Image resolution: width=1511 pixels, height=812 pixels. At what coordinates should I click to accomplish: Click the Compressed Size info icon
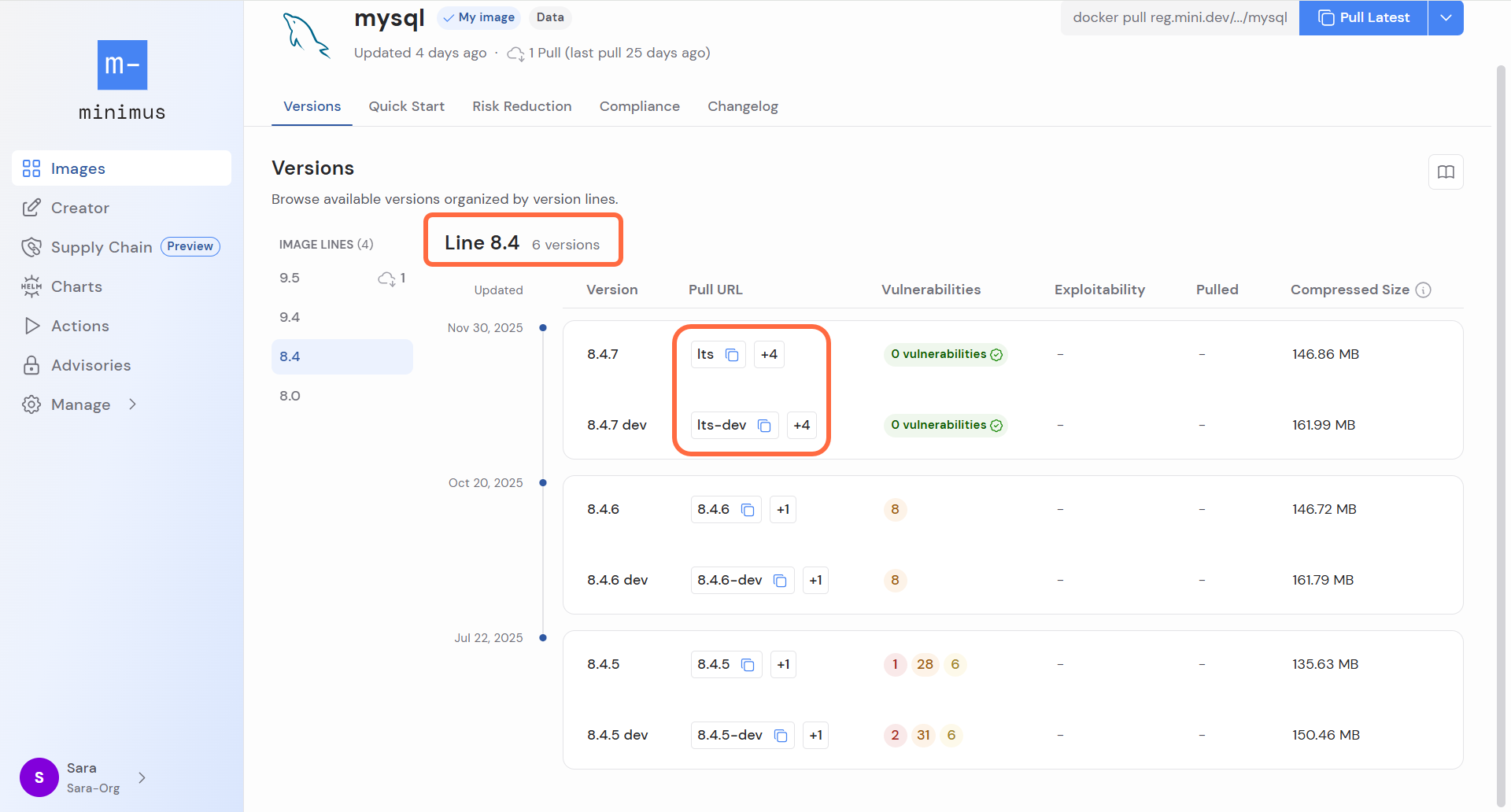tap(1423, 290)
